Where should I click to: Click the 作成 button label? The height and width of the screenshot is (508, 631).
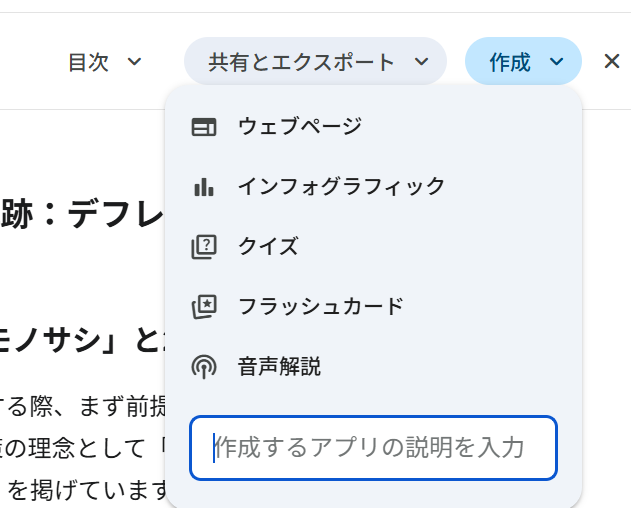pos(510,62)
